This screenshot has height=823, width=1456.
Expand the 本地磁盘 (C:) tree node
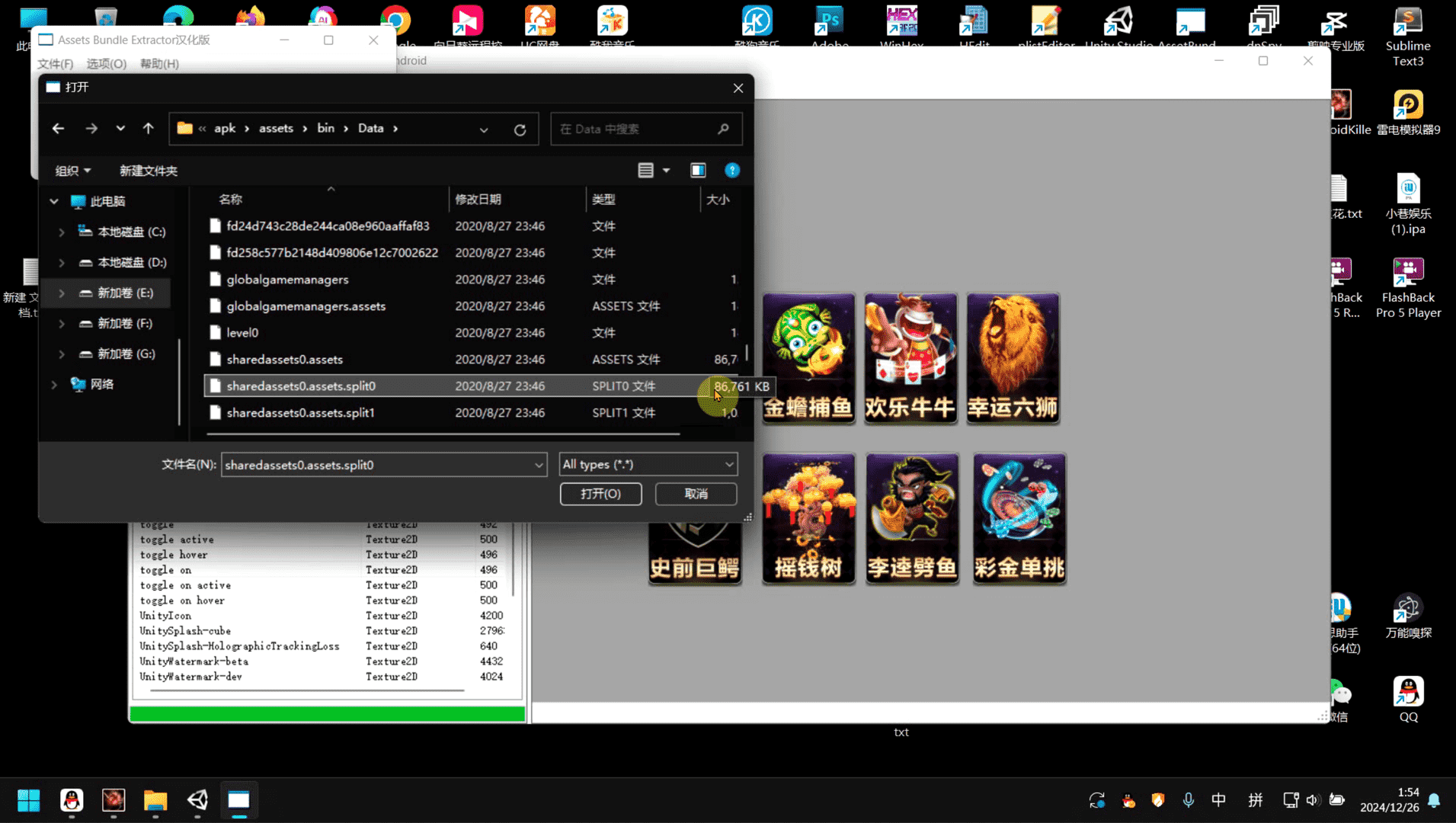point(62,232)
